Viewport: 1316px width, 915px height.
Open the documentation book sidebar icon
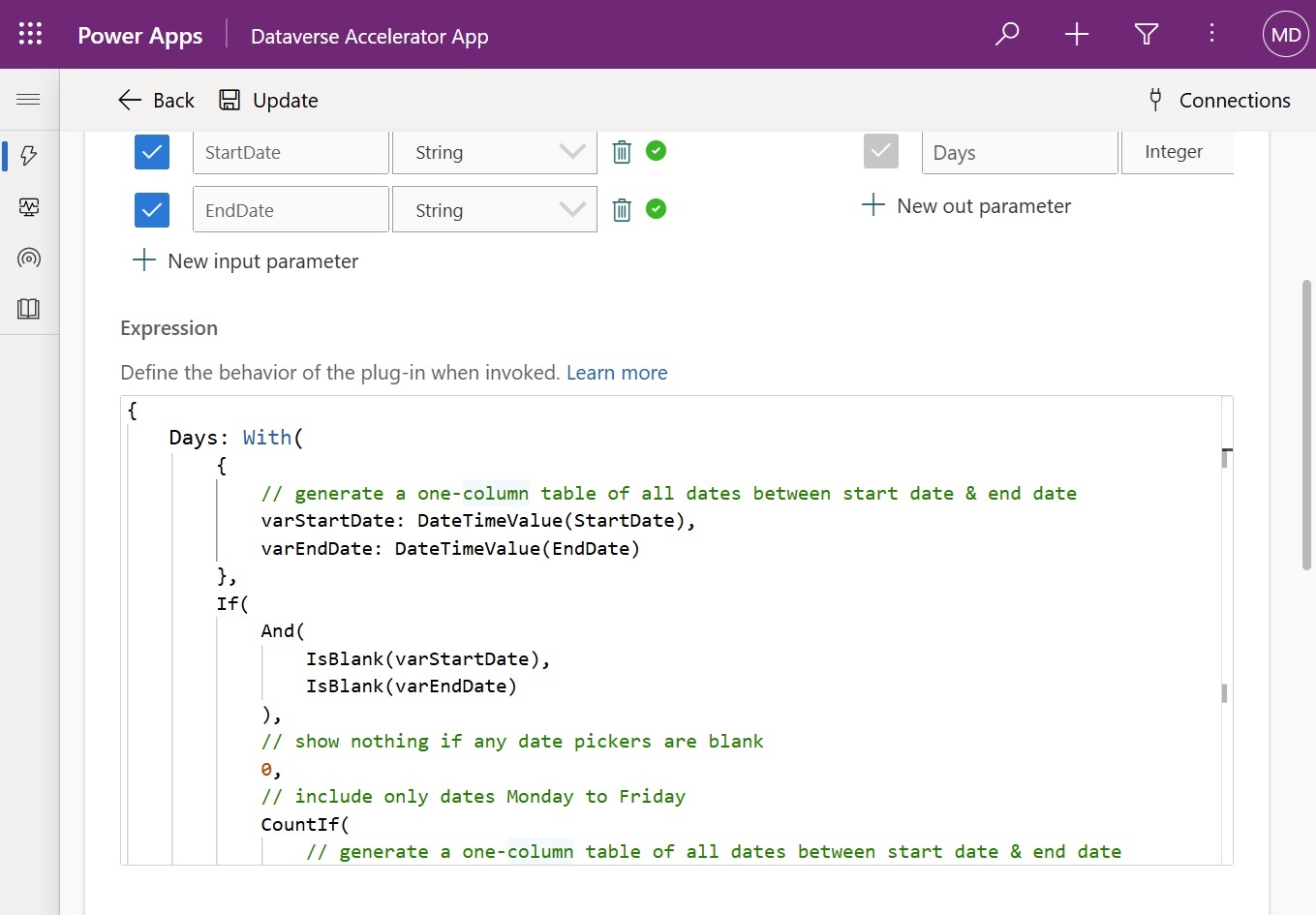point(29,308)
